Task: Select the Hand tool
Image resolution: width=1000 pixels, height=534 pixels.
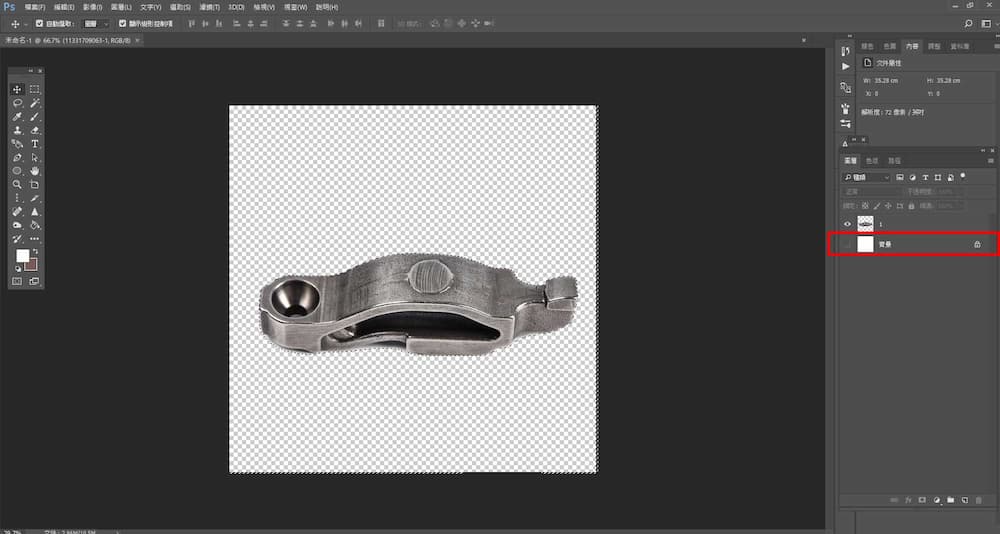Action: [x=34, y=171]
